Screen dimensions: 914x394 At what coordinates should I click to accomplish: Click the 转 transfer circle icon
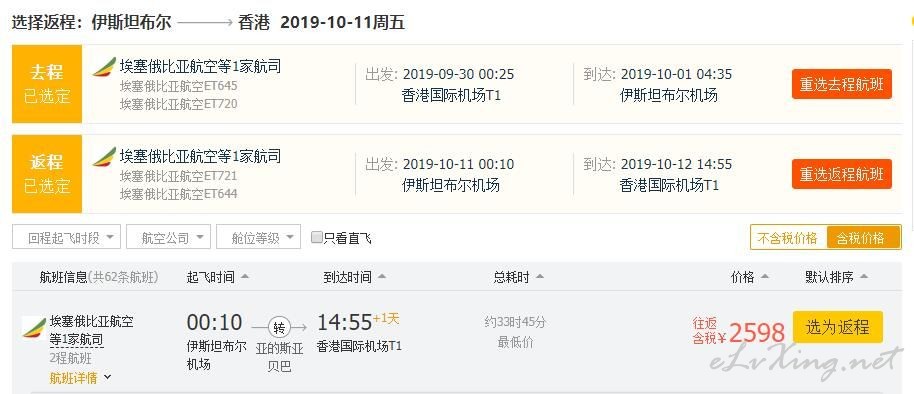pos(279,328)
